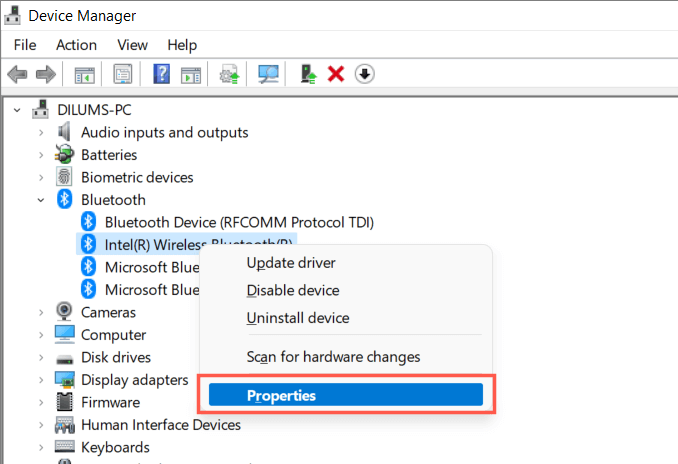Choose Disable device from context menu
This screenshot has width=678, height=464.
click(x=293, y=290)
